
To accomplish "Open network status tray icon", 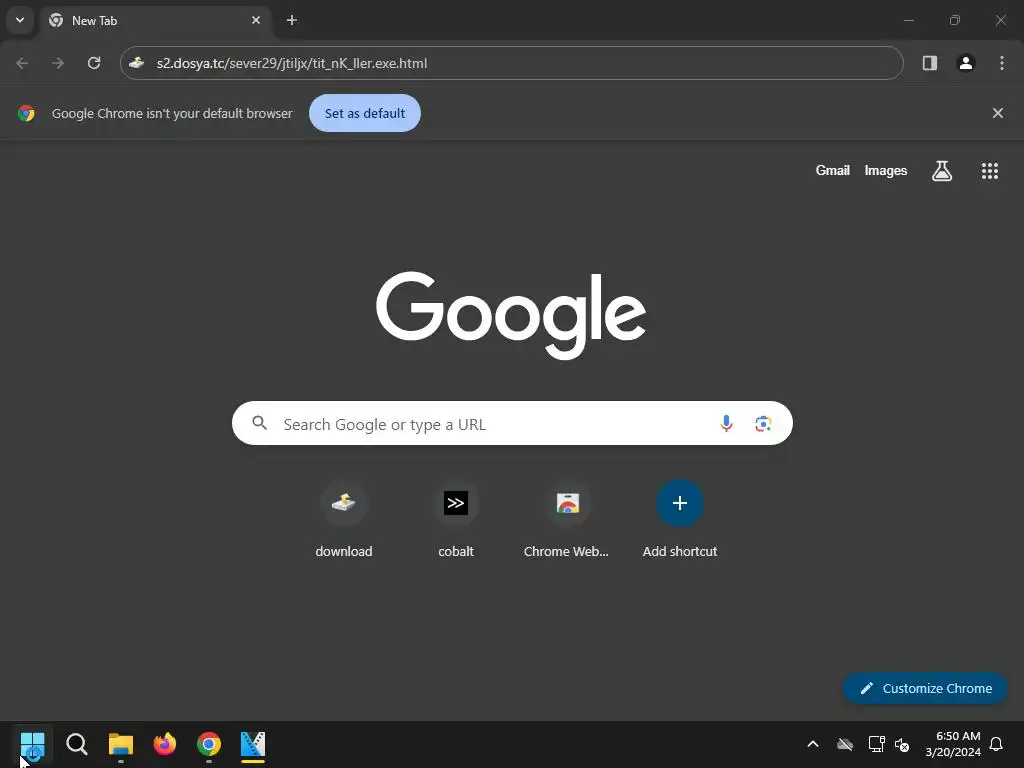I will (x=876, y=744).
